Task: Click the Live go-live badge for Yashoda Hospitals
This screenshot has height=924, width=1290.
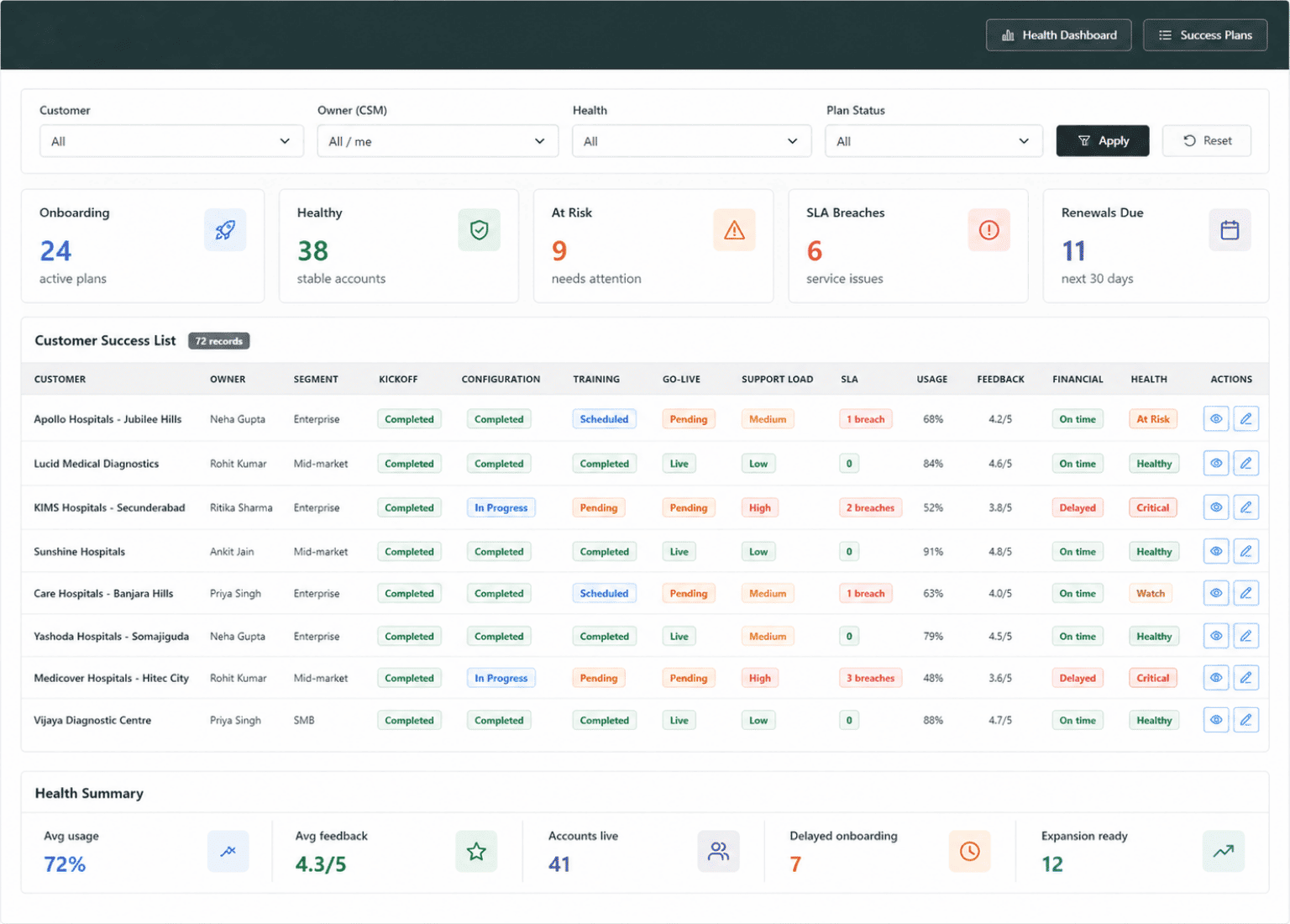Action: click(679, 636)
